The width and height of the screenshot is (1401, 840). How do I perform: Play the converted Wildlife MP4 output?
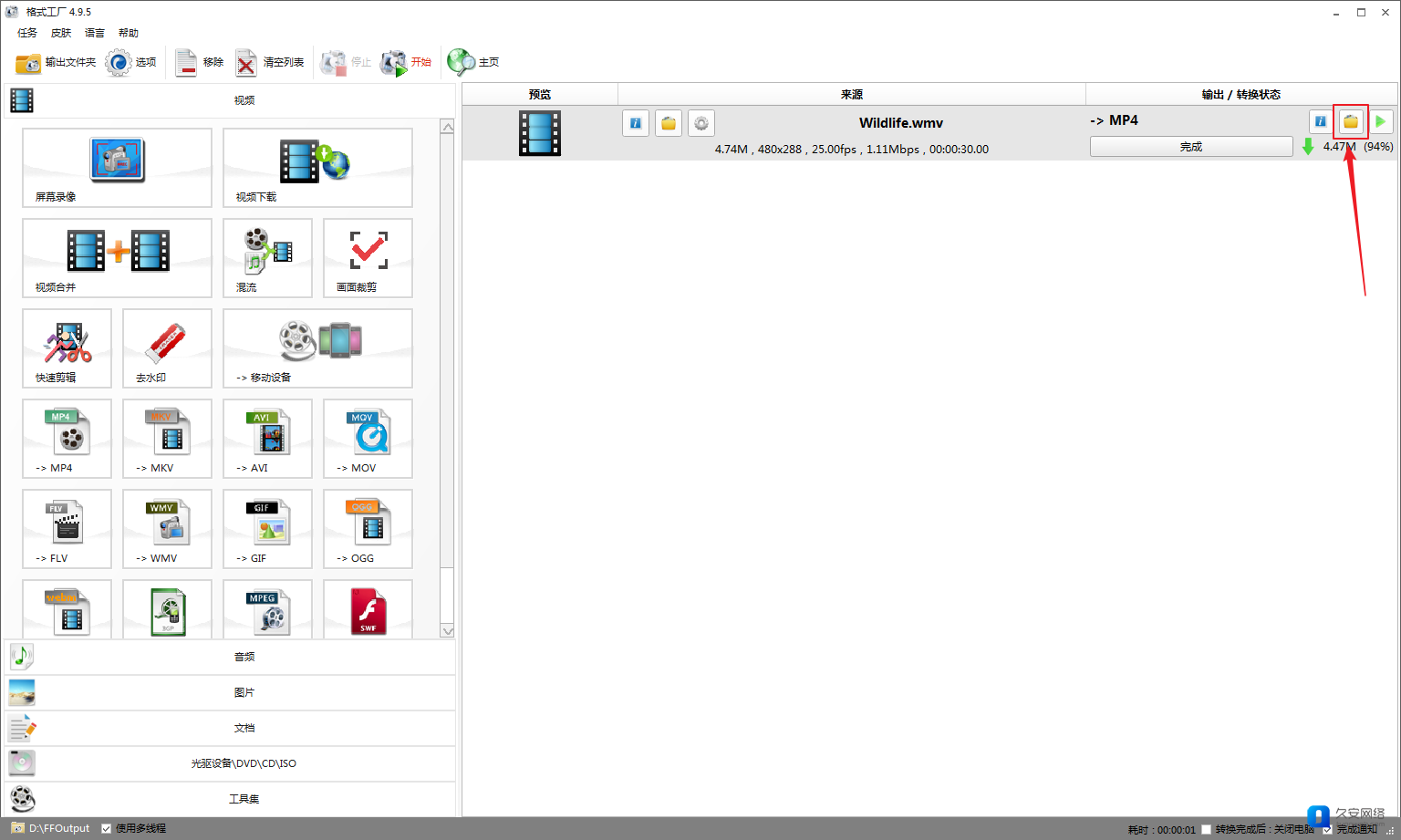(x=1380, y=122)
